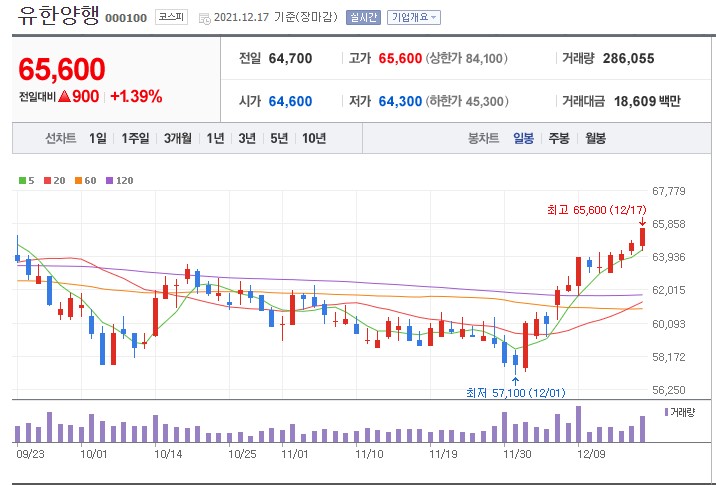The image size is (716, 485).
Task: Select the 3년 line chart tab
Action: [x=247, y=138]
